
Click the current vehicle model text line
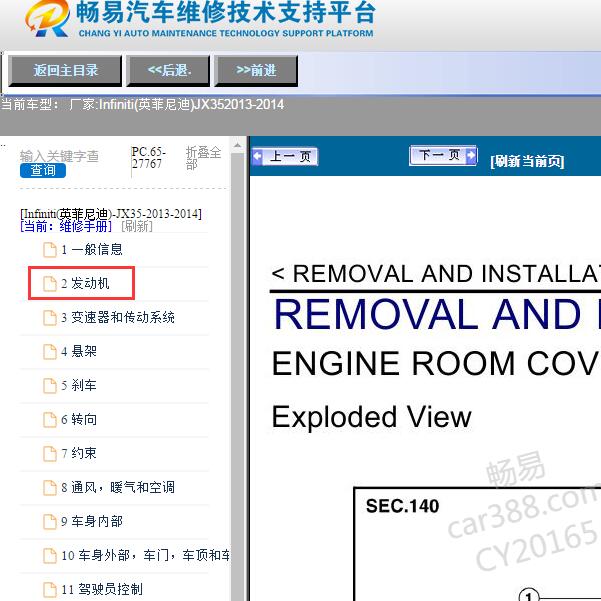pos(142,104)
